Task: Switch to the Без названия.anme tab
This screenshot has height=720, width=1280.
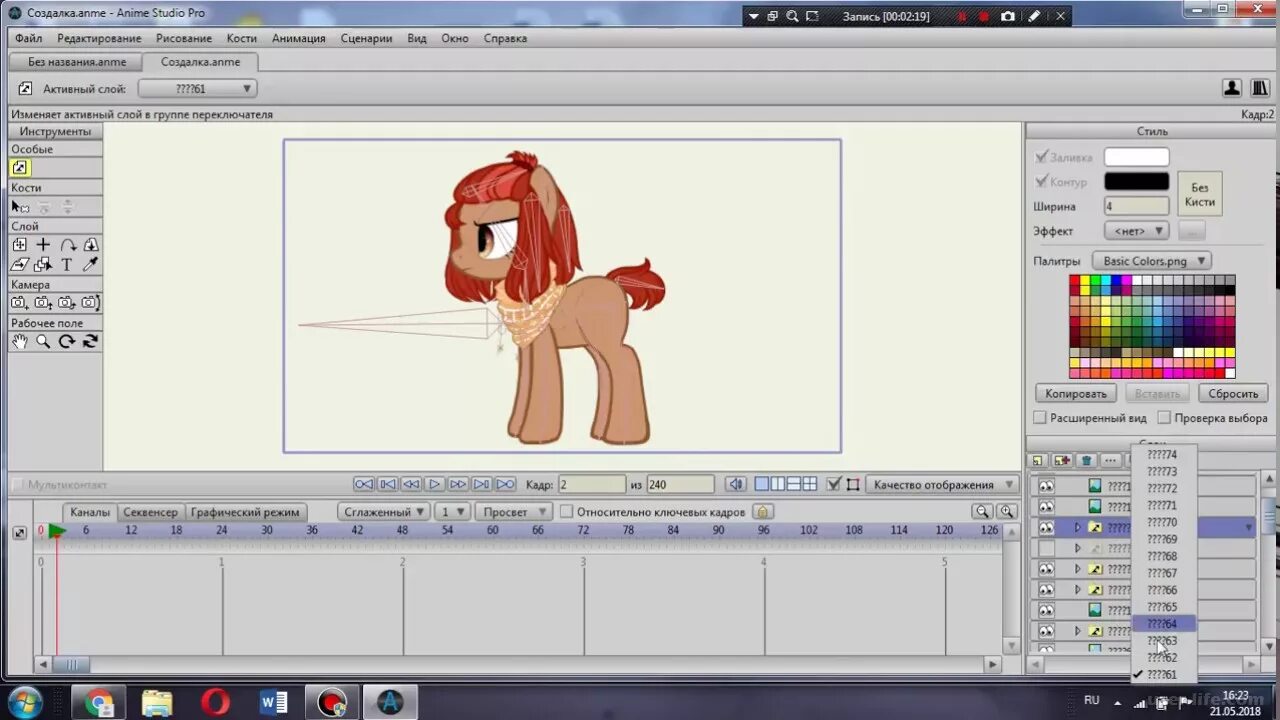Action: click(77, 62)
